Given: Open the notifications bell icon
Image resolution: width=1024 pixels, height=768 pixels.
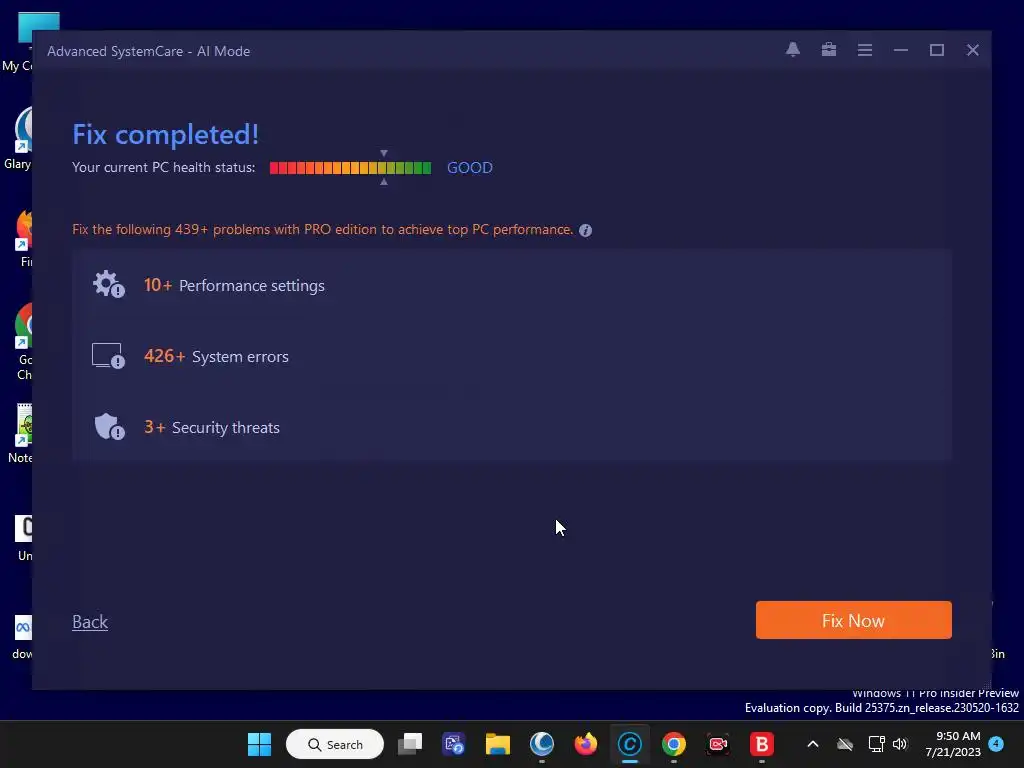Looking at the screenshot, I should [x=793, y=50].
